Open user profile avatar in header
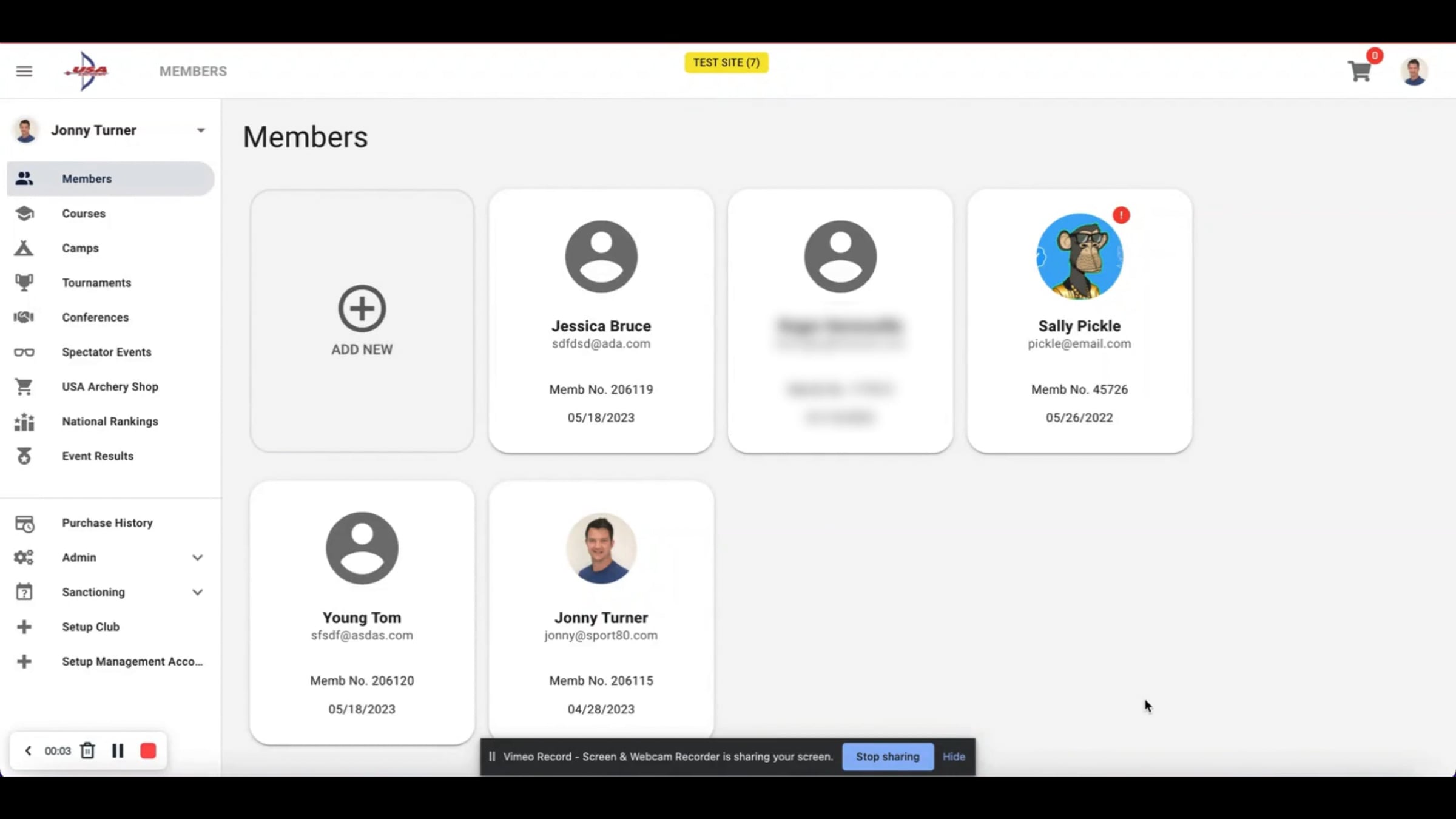Image resolution: width=1456 pixels, height=819 pixels. [1414, 72]
